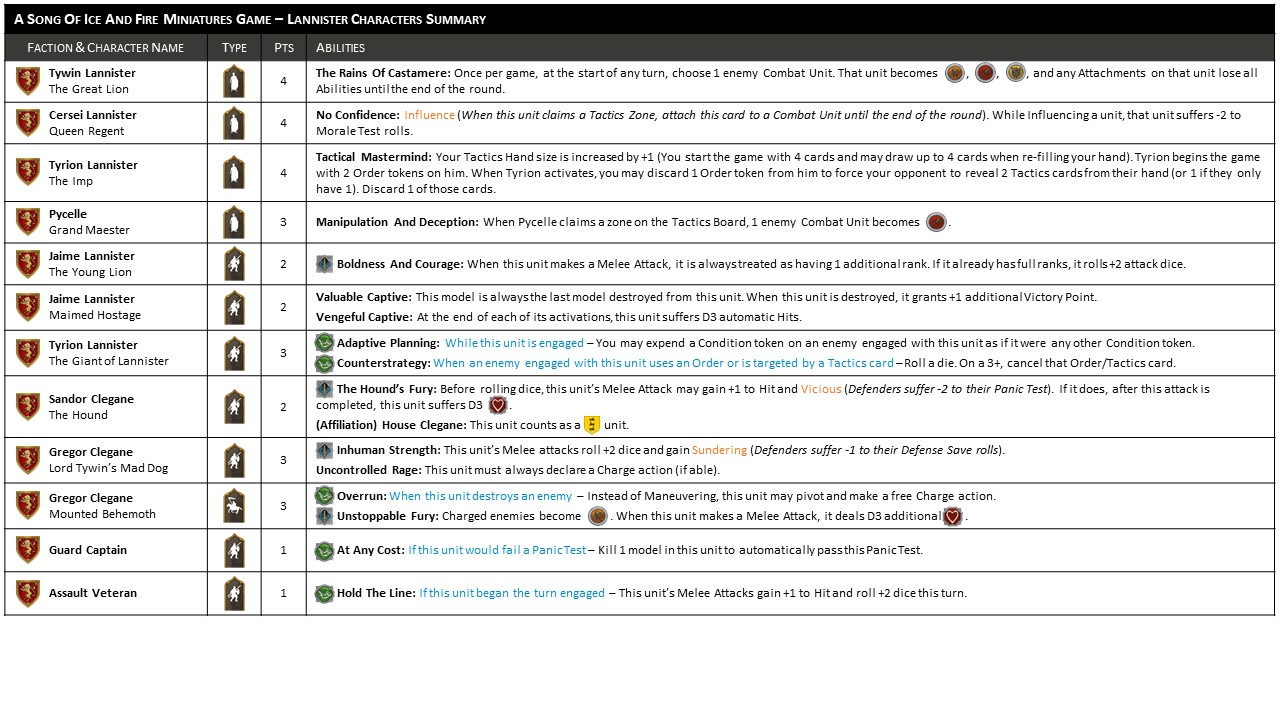The width and height of the screenshot is (1280, 720).
Task: Click the green icon before Hold The Line
Action: (324, 594)
